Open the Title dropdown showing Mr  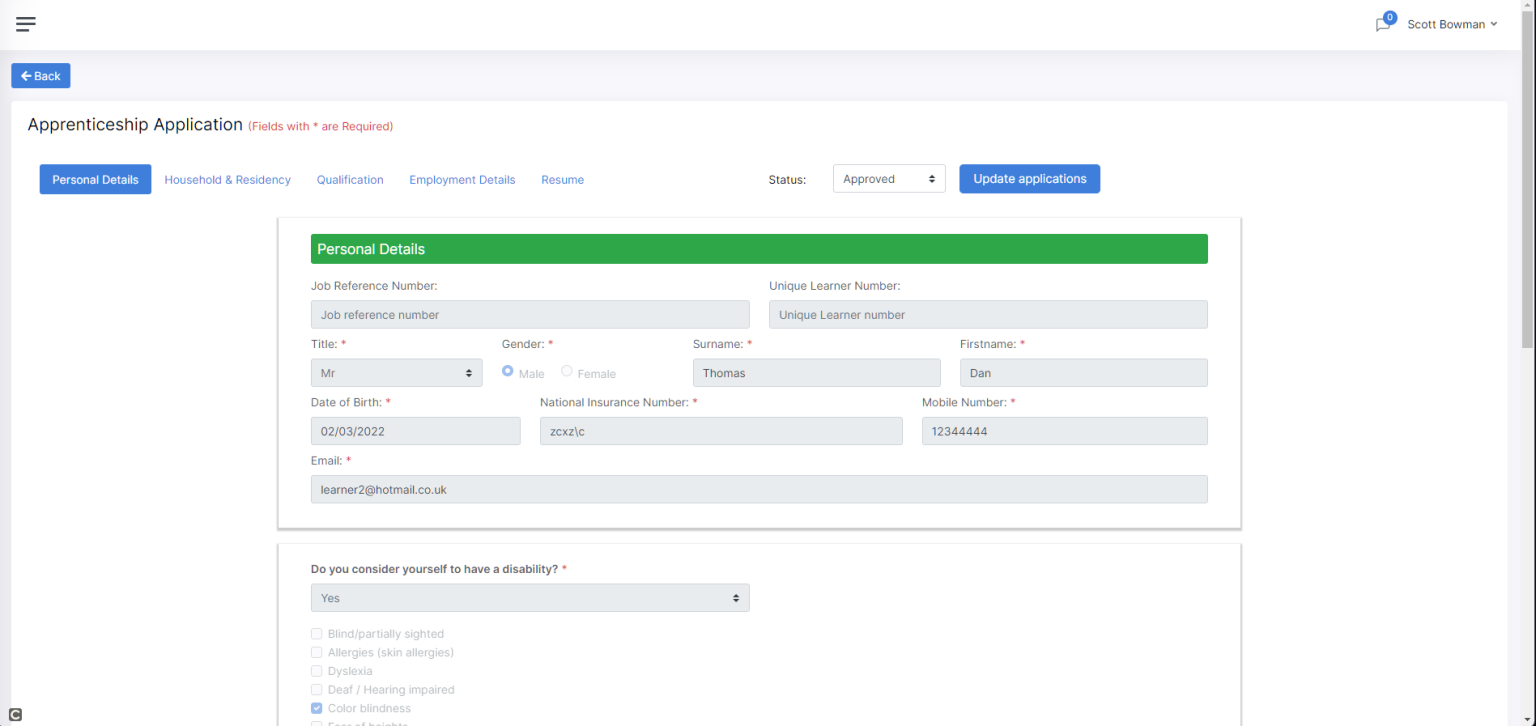[x=396, y=371]
